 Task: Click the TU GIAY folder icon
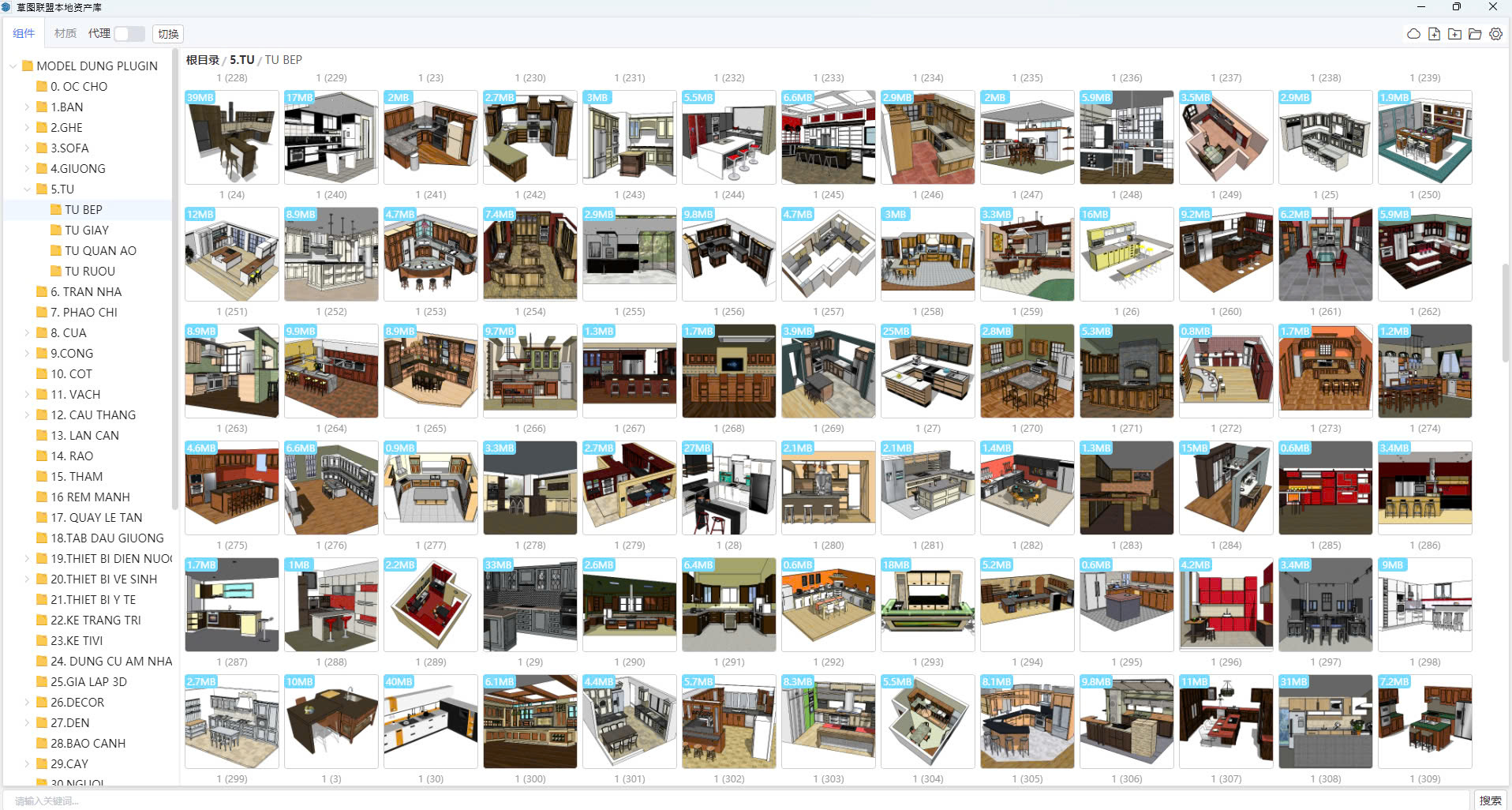pyautogui.click(x=56, y=230)
